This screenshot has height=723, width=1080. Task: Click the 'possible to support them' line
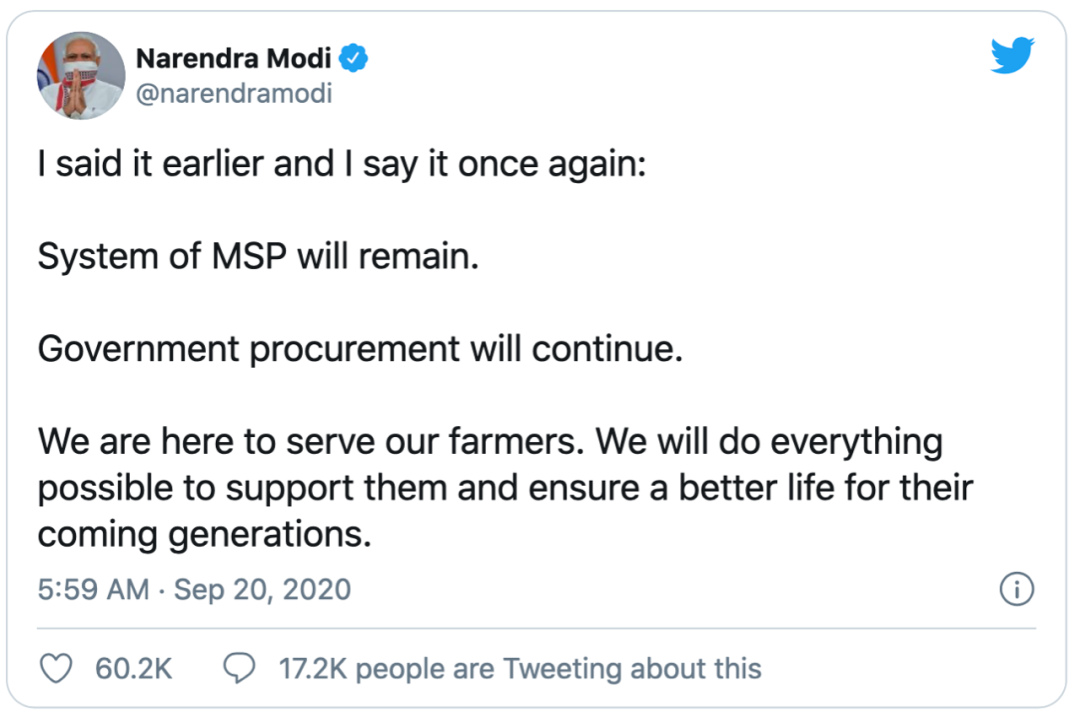coord(505,488)
